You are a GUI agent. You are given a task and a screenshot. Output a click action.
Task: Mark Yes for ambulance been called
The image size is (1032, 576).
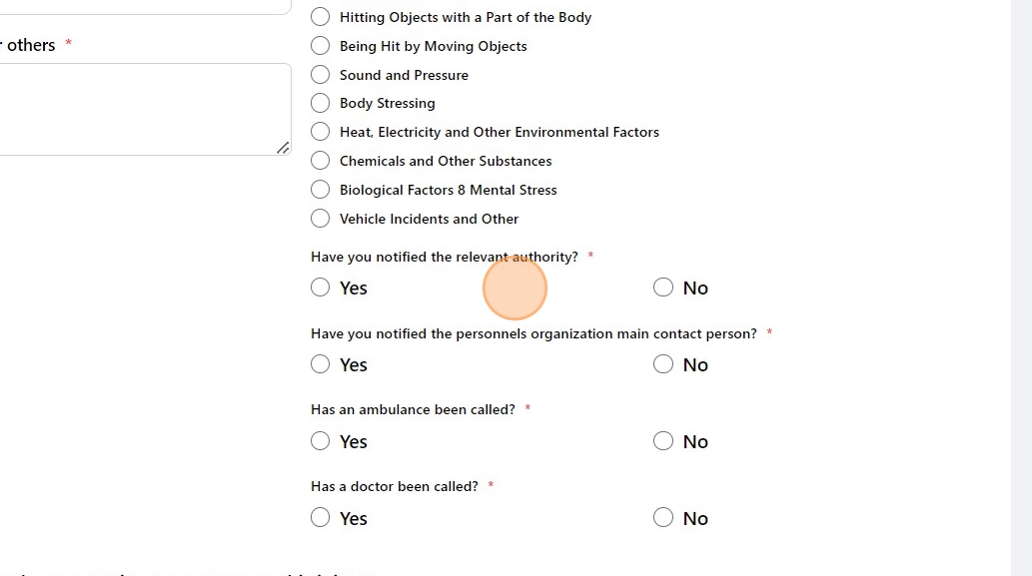click(x=320, y=442)
